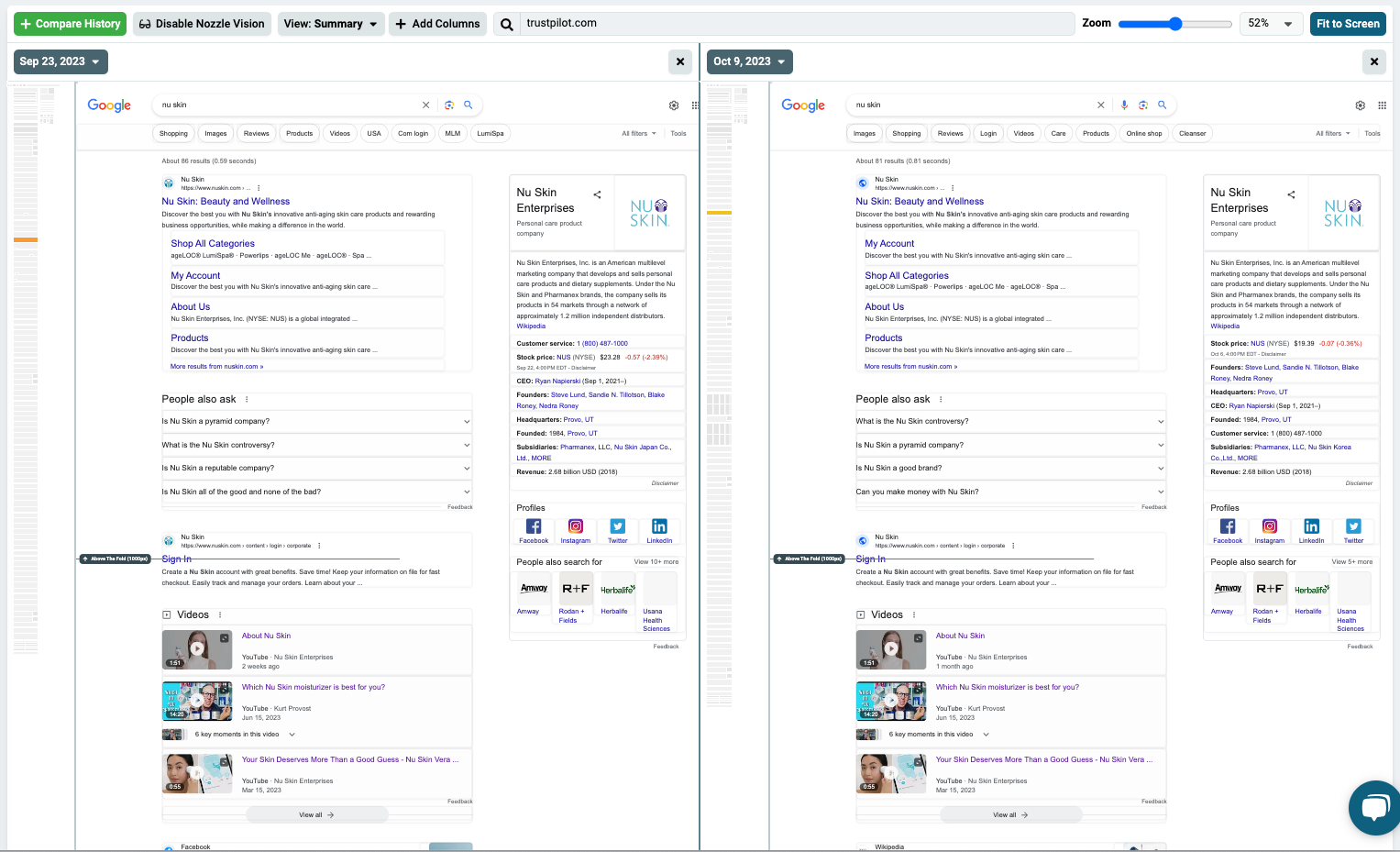Image resolution: width=1400 pixels, height=852 pixels.
Task: Select the Reviews tab in right SERP
Action: coord(950,133)
